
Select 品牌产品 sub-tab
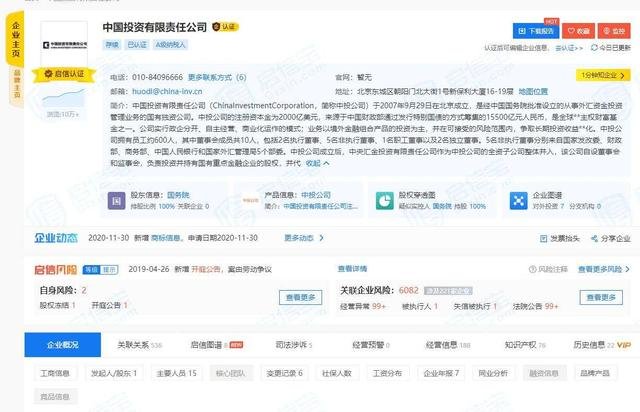(x=595, y=373)
